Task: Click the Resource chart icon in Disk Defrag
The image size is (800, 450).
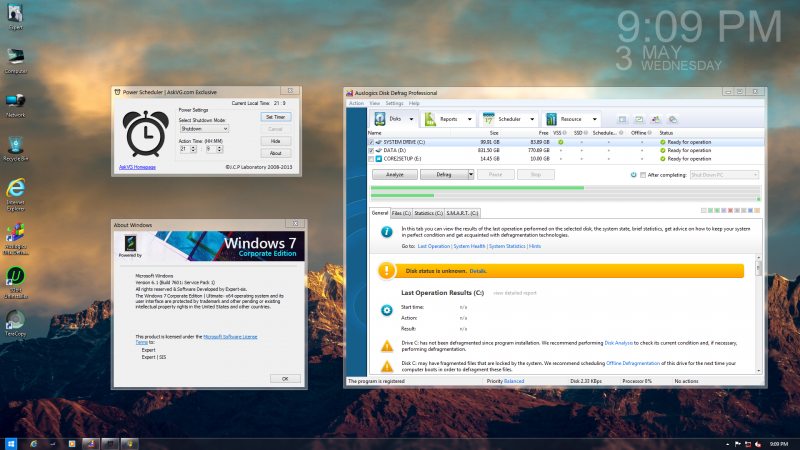Action: 551,119
